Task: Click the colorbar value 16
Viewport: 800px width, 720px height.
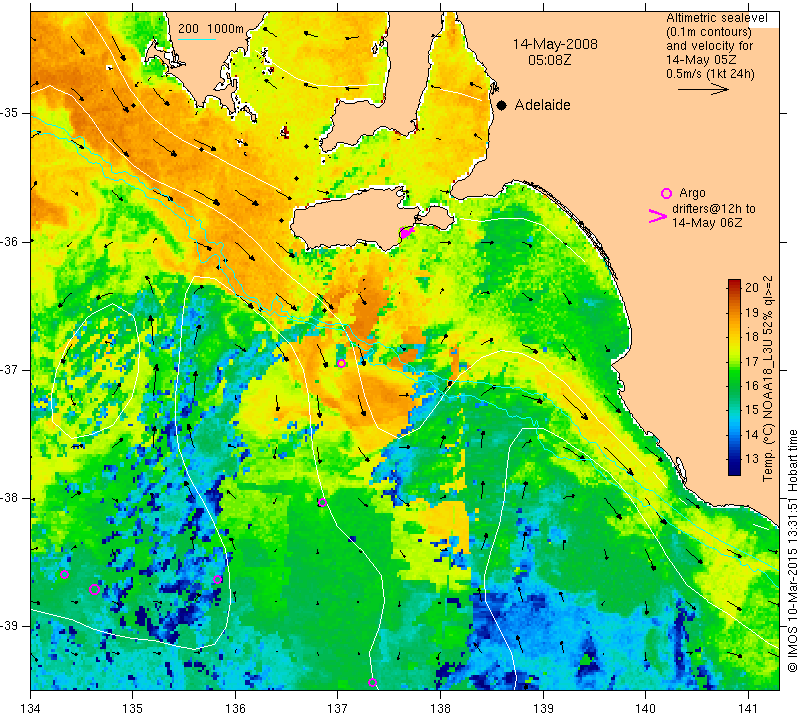Action: click(752, 385)
